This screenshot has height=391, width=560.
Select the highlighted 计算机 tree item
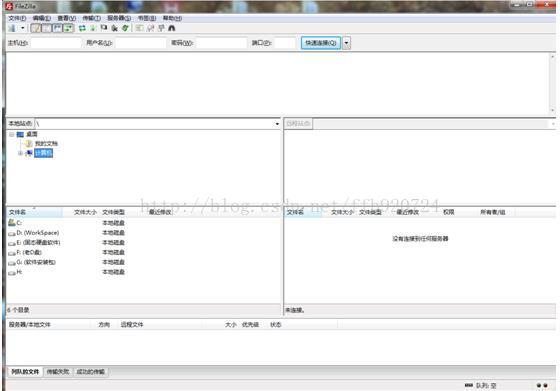(x=43, y=153)
